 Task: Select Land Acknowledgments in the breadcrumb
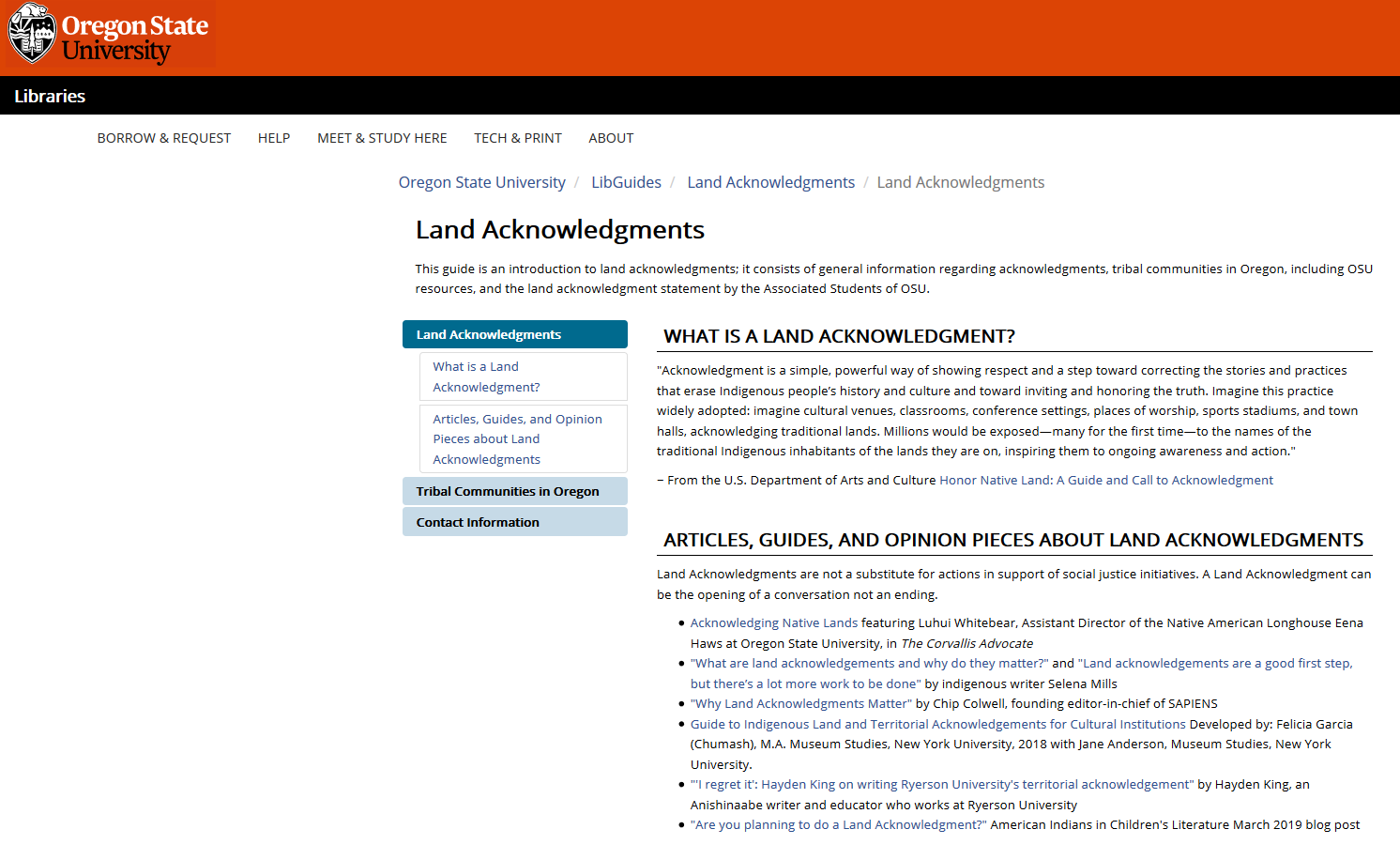770,181
